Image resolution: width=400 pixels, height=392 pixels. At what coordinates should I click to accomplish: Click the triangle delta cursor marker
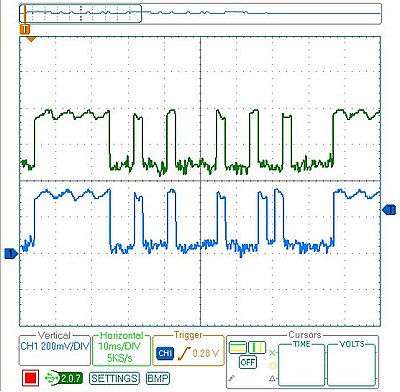(x=272, y=378)
